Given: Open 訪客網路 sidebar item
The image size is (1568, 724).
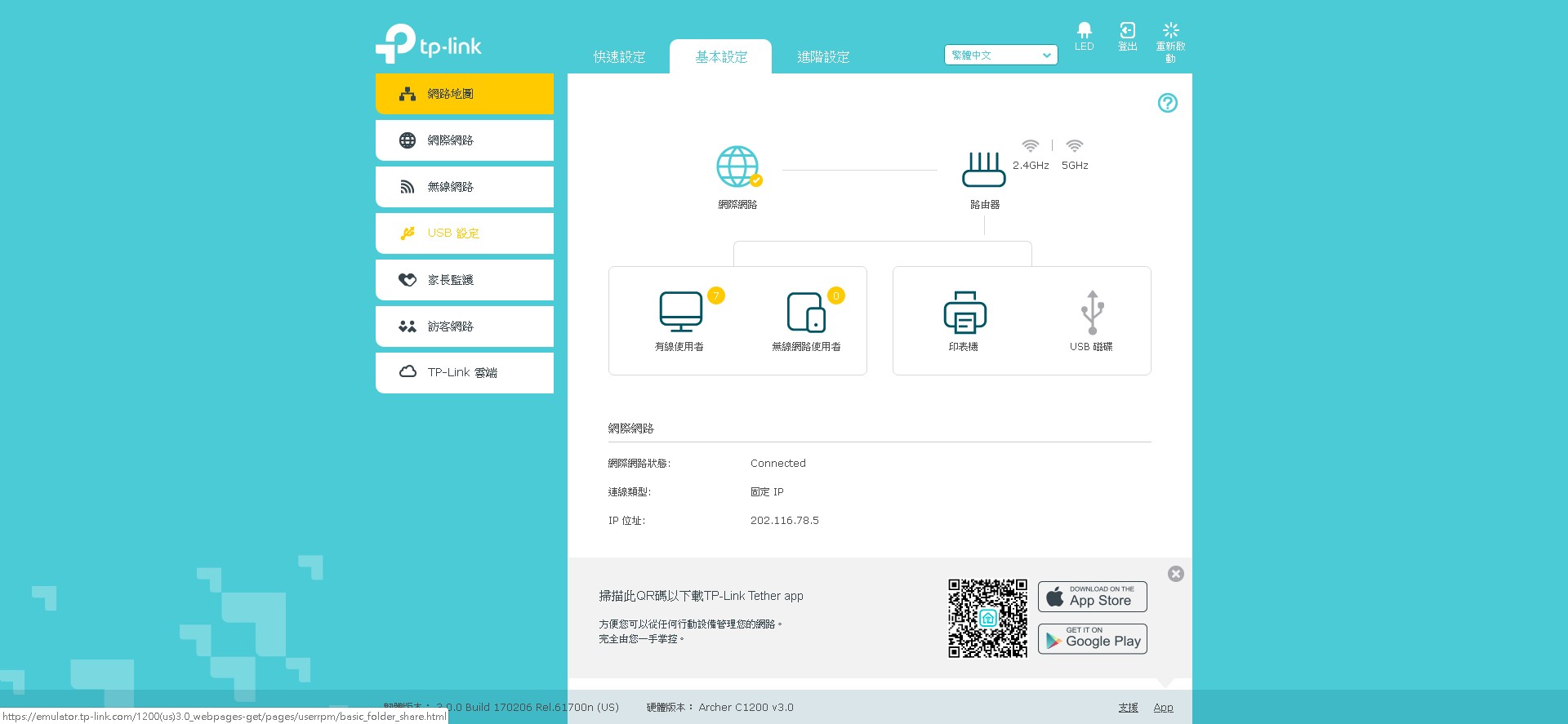Looking at the screenshot, I should coord(465,326).
